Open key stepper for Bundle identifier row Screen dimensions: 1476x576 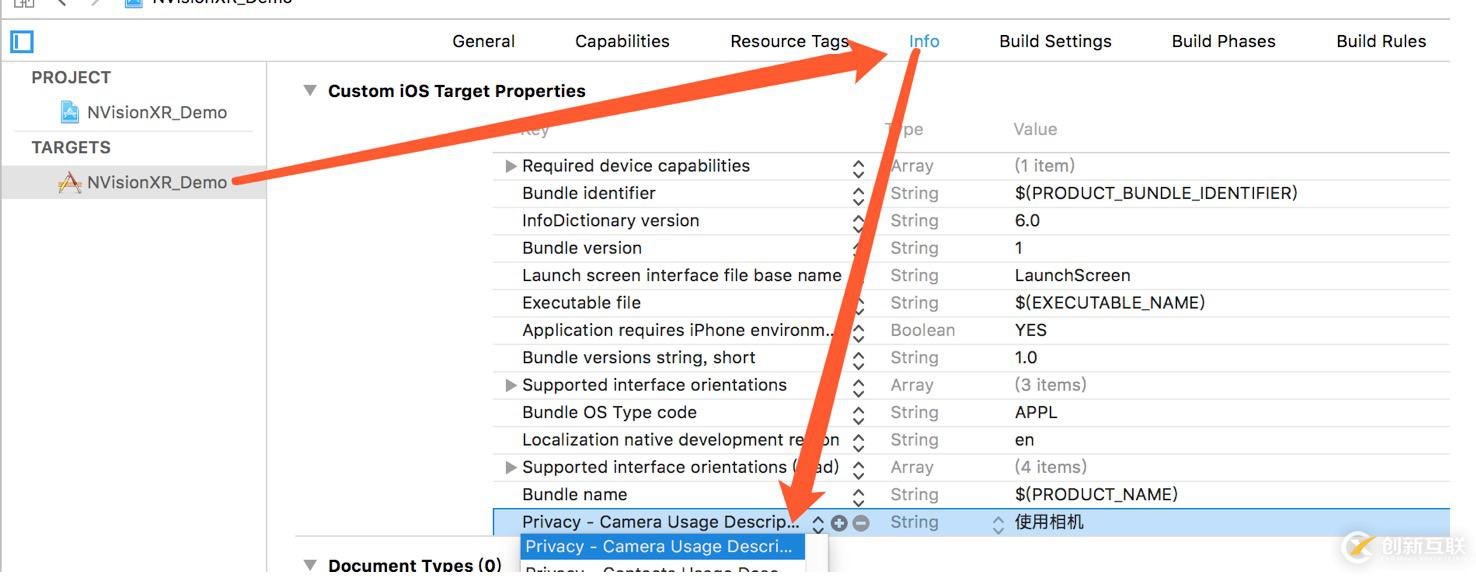pyautogui.click(x=858, y=194)
